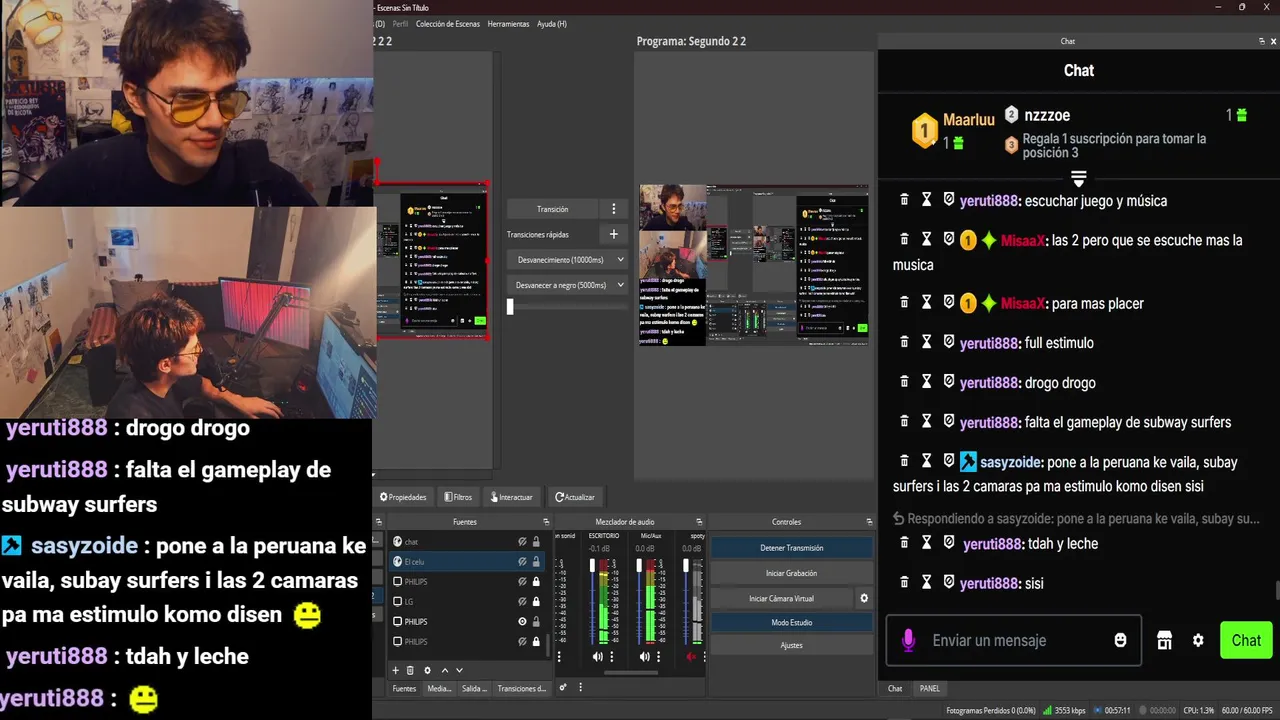
Task: Toggle Modo Estudio button
Action: 791,622
